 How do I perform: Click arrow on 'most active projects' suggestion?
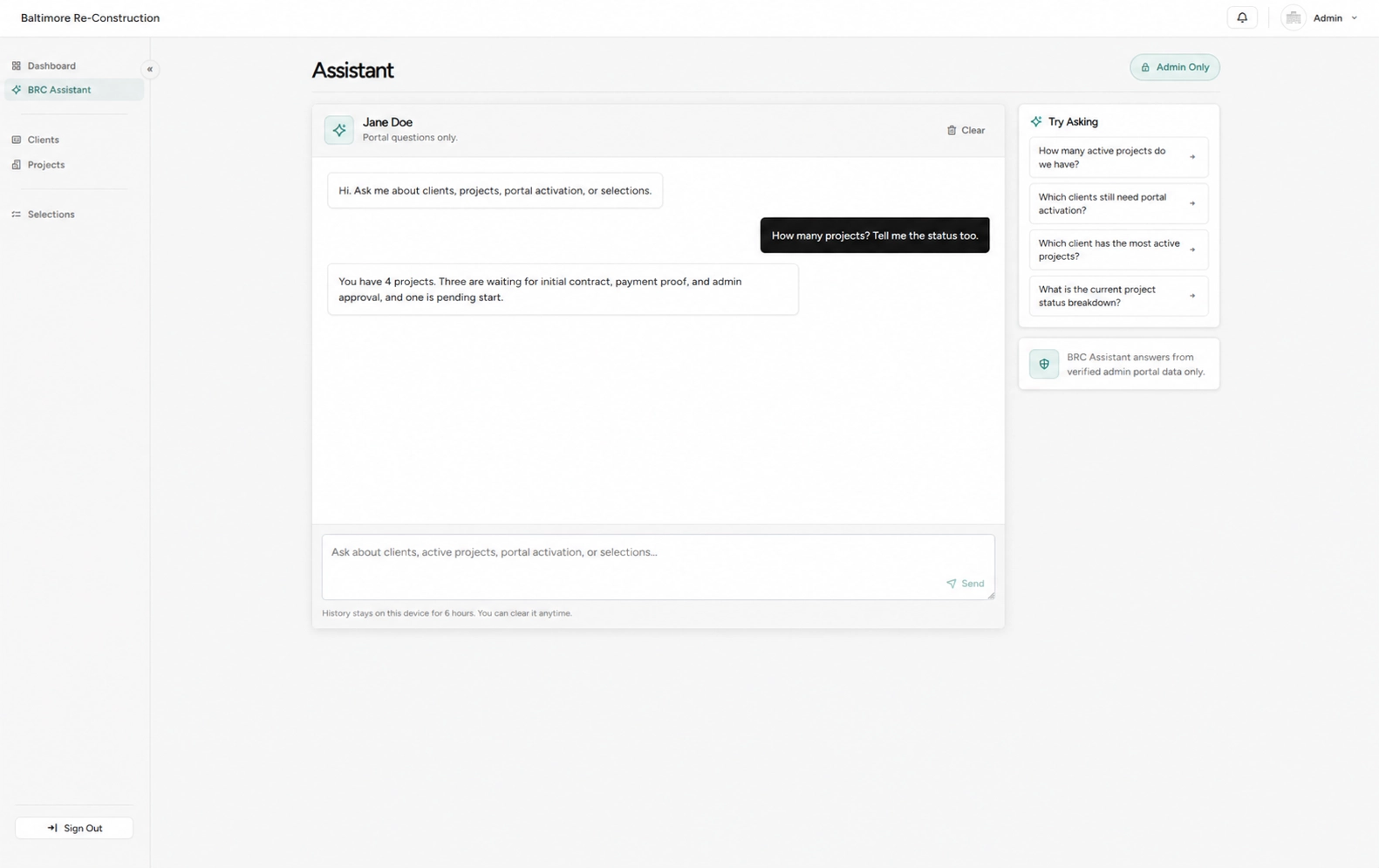point(1192,250)
